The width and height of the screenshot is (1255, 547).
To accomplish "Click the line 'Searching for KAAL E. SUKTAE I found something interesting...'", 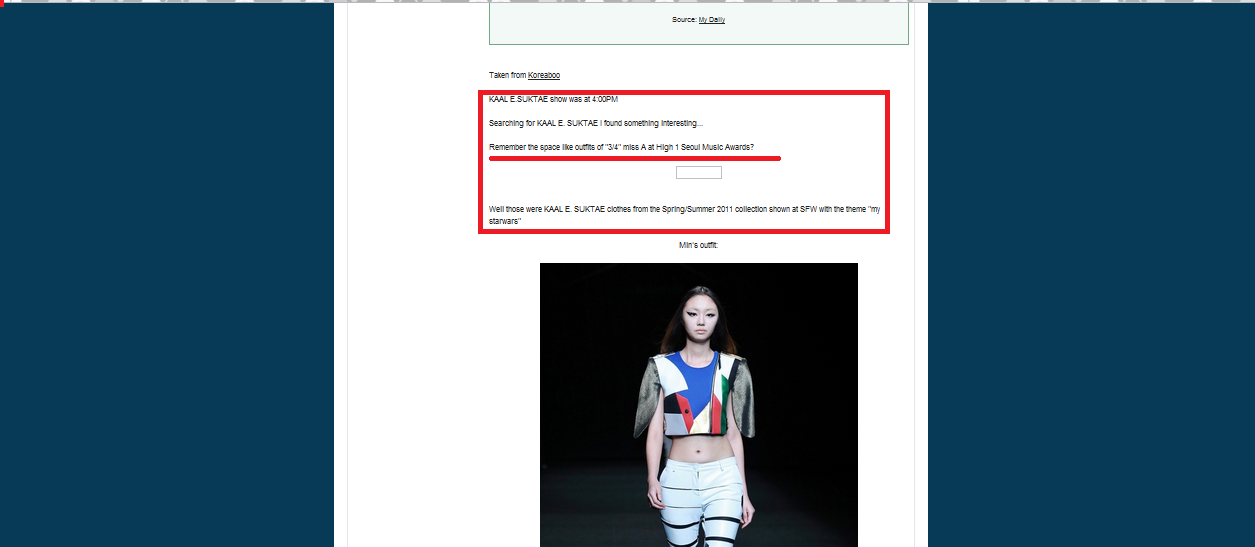I will 596,123.
